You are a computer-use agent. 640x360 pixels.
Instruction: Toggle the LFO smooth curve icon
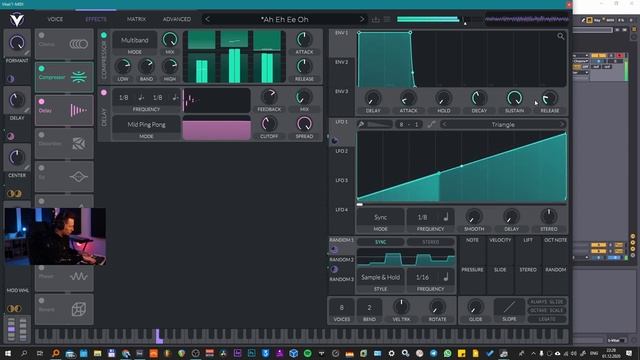[431, 124]
